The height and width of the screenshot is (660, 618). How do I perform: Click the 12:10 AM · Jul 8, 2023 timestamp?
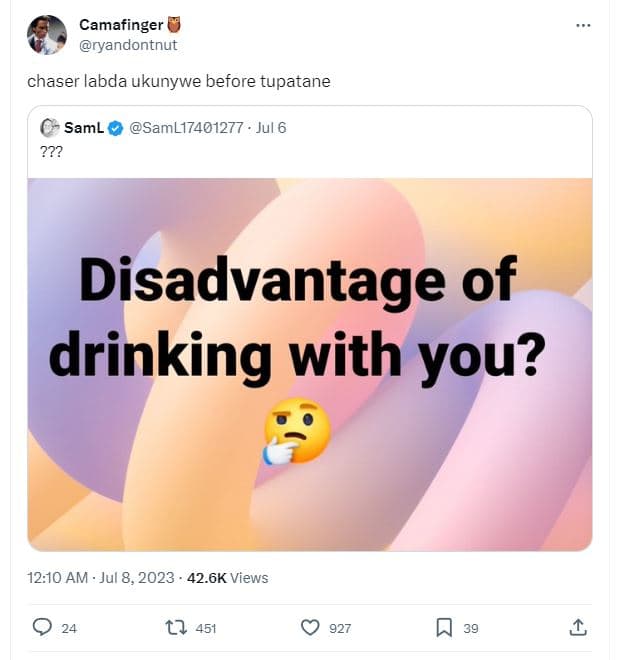pos(101,577)
